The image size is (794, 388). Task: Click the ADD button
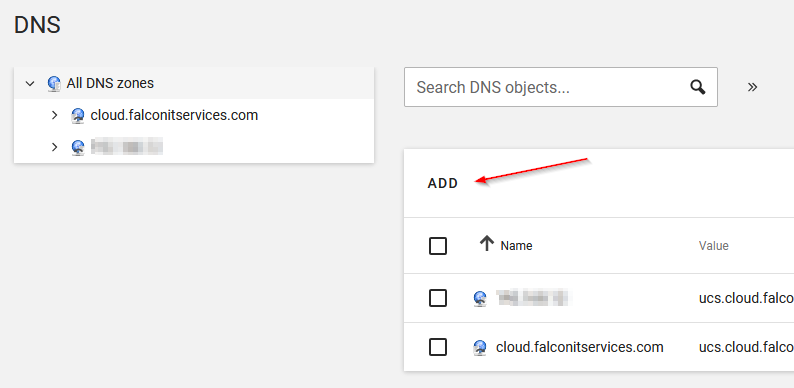coord(443,183)
